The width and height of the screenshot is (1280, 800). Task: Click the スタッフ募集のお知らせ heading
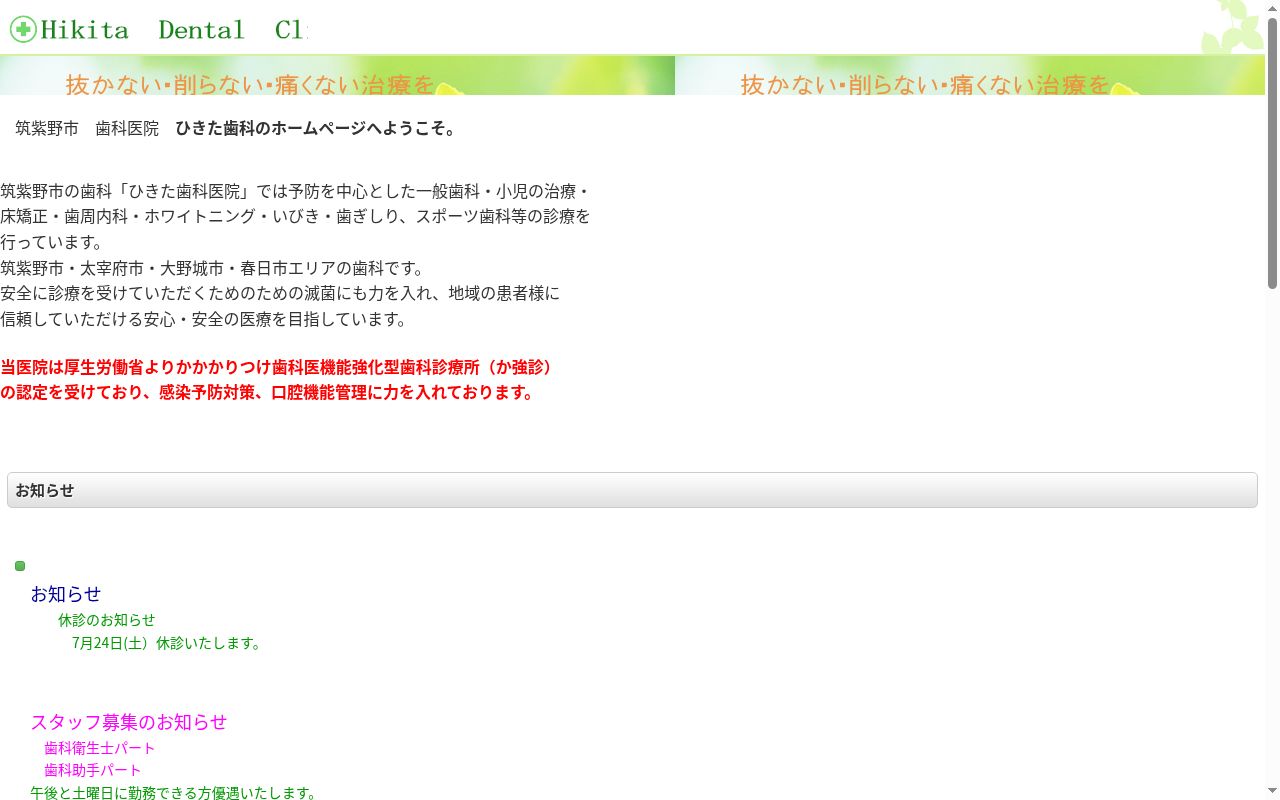129,722
